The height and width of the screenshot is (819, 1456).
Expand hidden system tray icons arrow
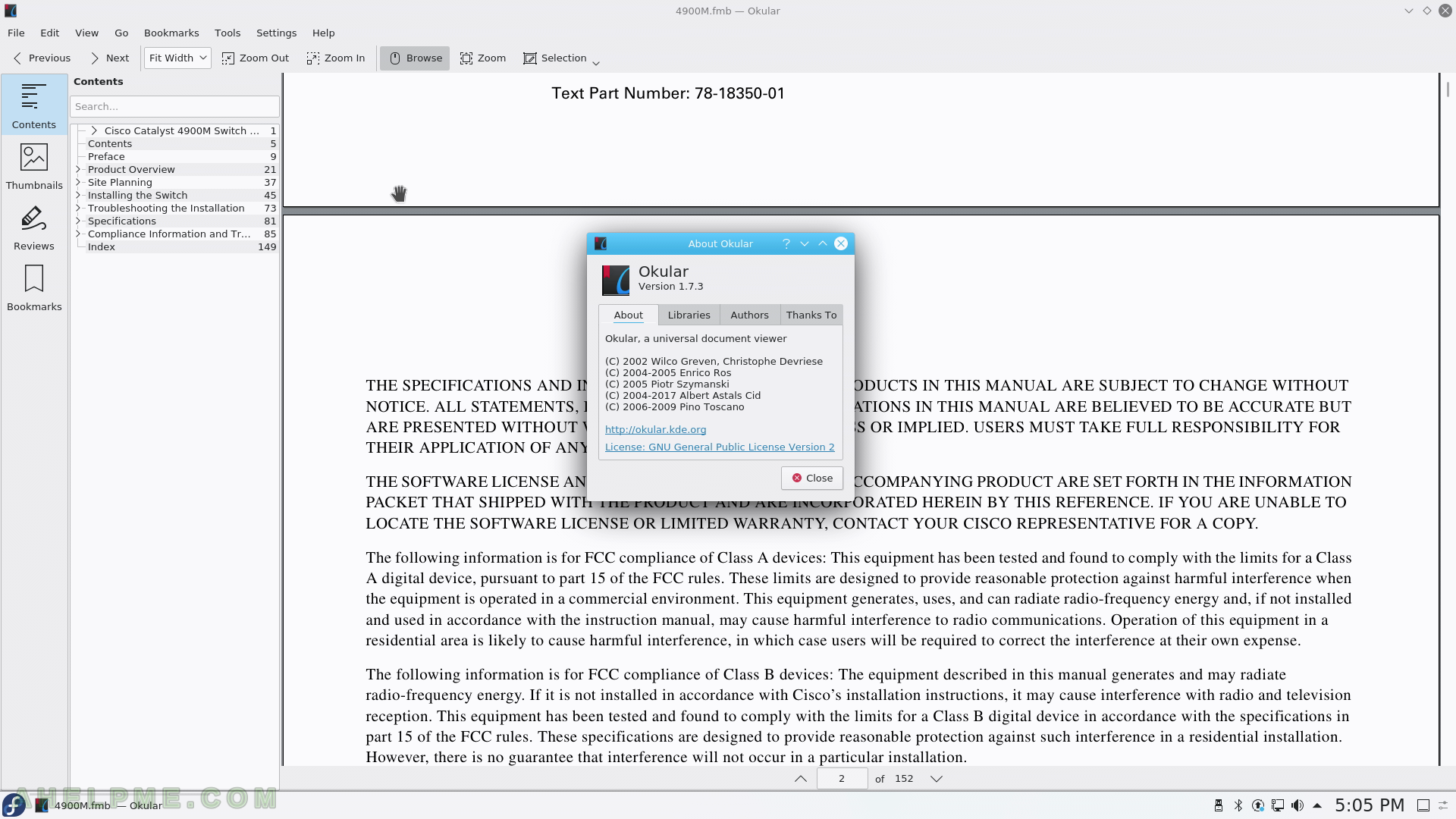click(1317, 805)
